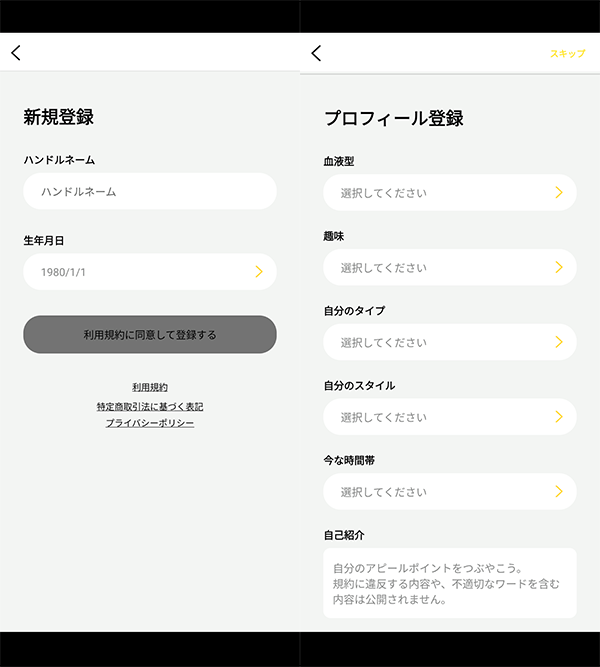Tap the chevron arrow in 自分のタイプ row
Image resolution: width=600 pixels, height=667 pixels.
[559, 342]
